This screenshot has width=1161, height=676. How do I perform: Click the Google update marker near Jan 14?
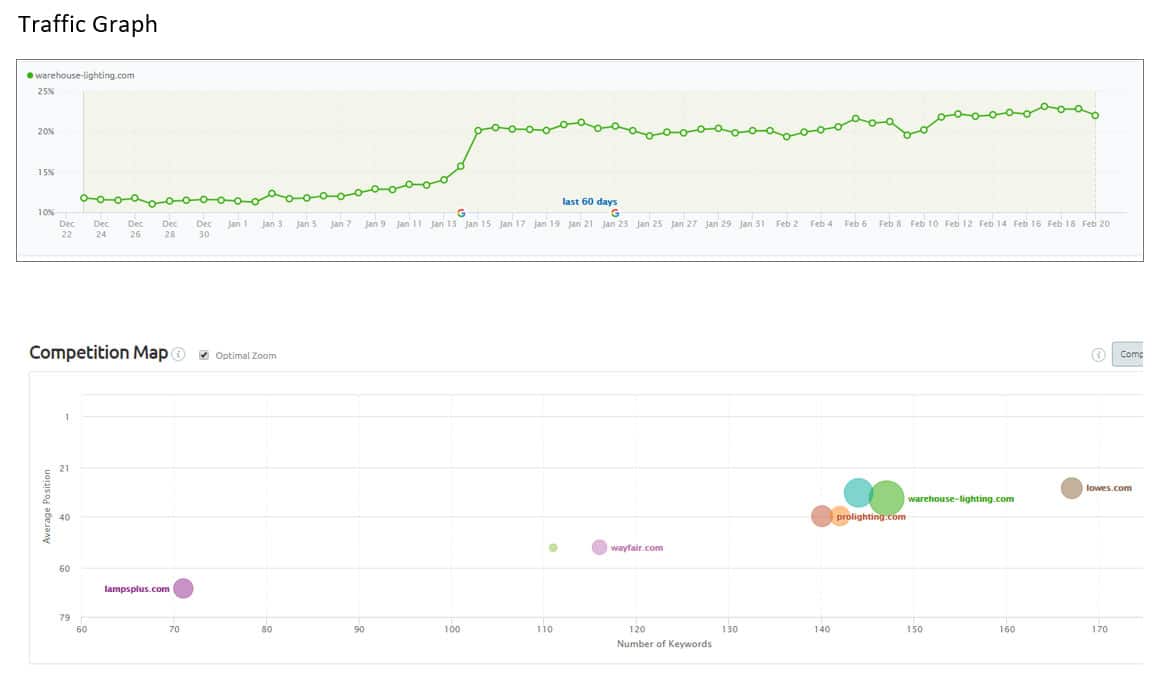tap(461, 213)
